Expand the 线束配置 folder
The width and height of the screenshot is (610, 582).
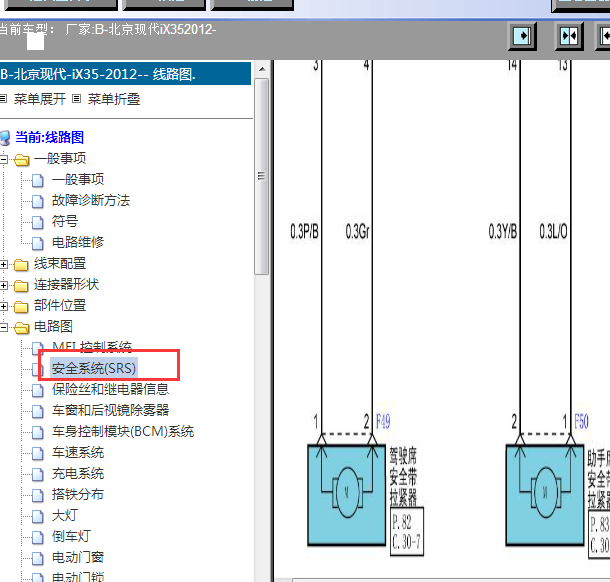tap(4, 265)
